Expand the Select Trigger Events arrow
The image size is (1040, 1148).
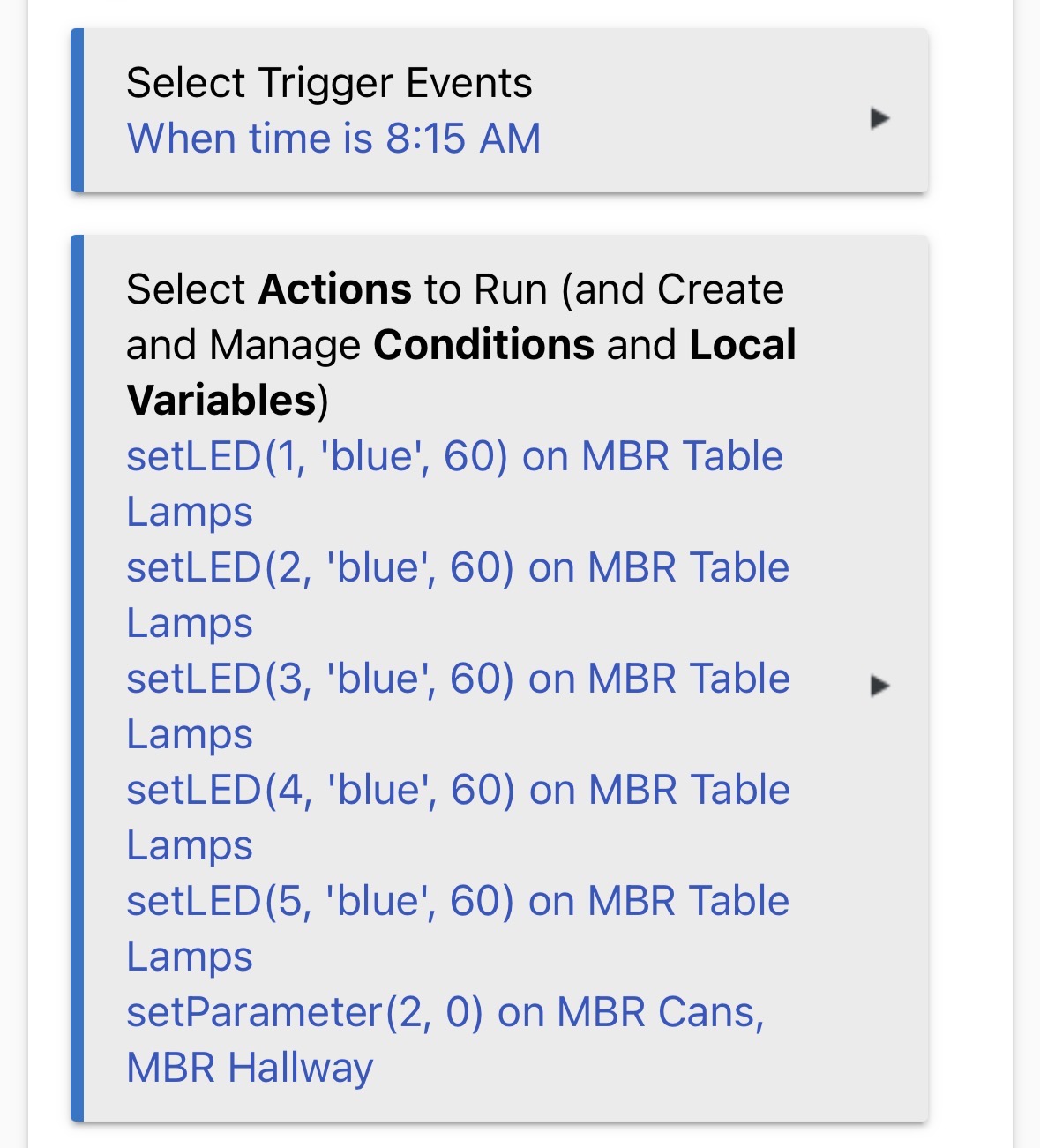point(879,118)
